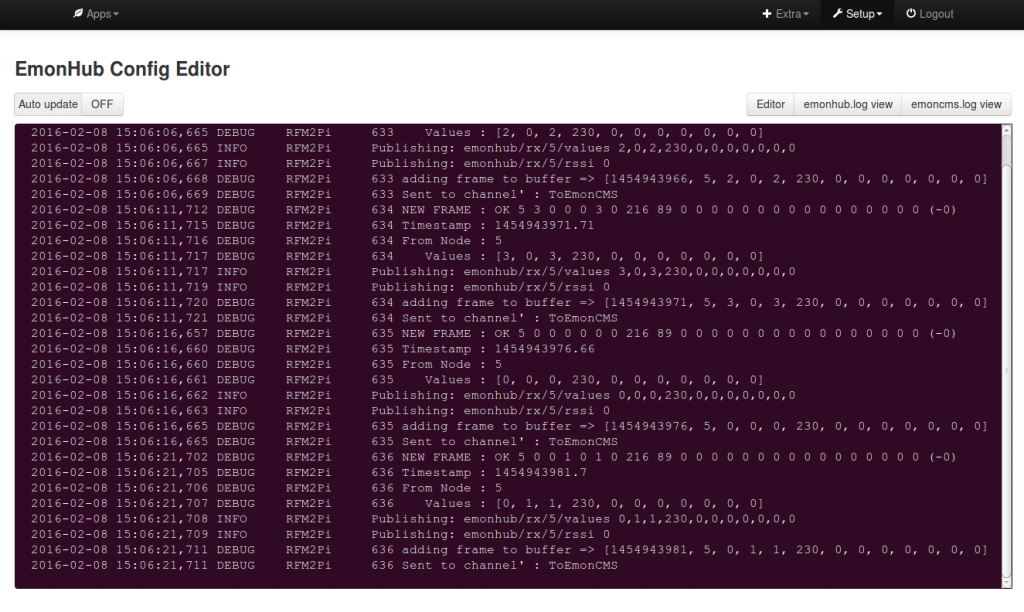
Task: Click the wrench icon beside Setup
Action: [x=837, y=13]
